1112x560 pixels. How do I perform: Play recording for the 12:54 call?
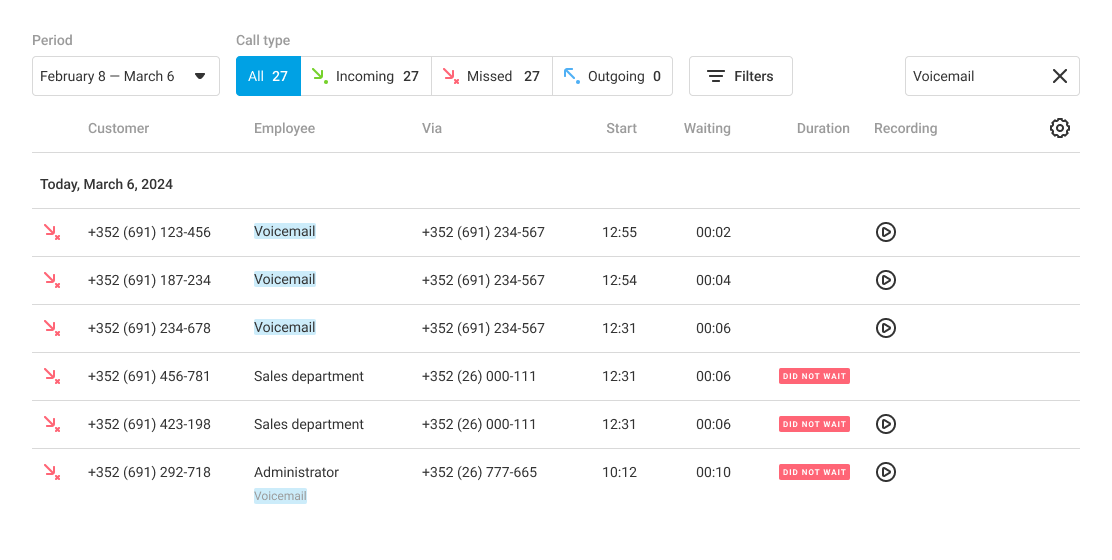tap(885, 280)
